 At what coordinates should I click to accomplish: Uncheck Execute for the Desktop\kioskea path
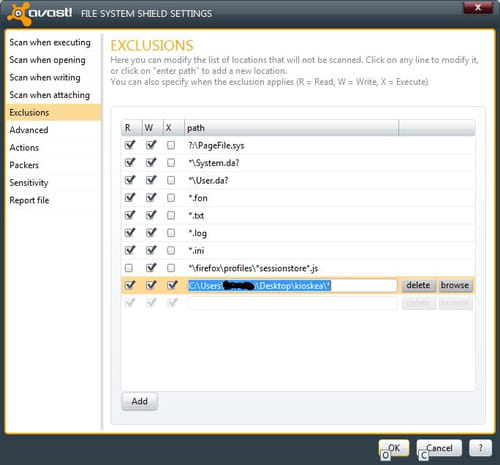pos(172,285)
